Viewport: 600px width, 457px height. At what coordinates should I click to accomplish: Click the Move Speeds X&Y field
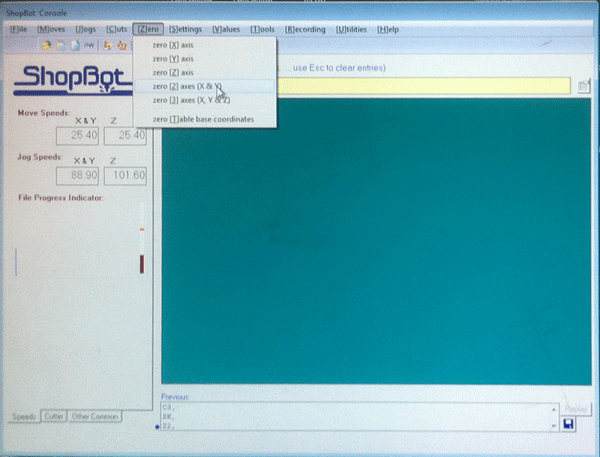[x=77, y=136]
